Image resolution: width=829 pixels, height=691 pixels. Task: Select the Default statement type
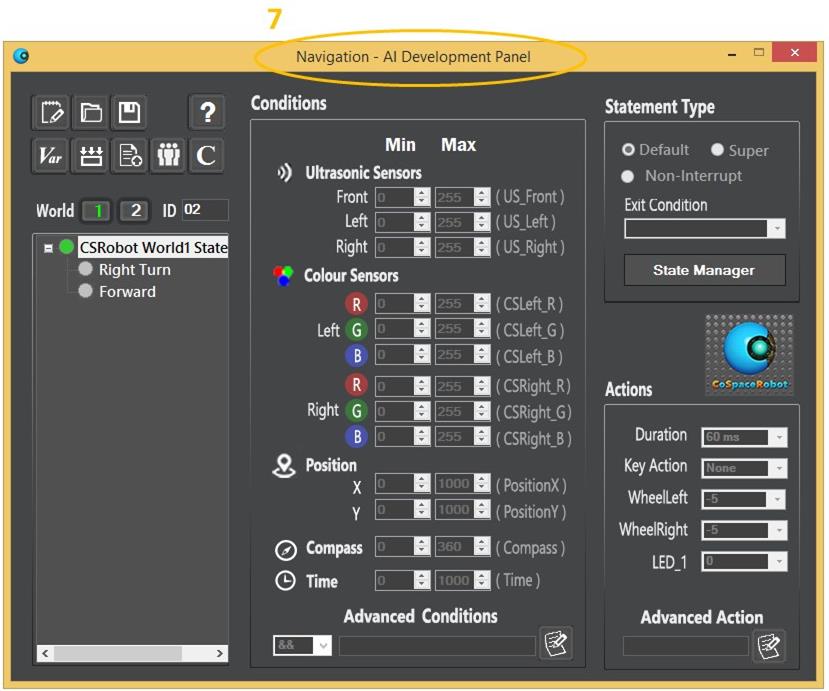click(x=629, y=150)
